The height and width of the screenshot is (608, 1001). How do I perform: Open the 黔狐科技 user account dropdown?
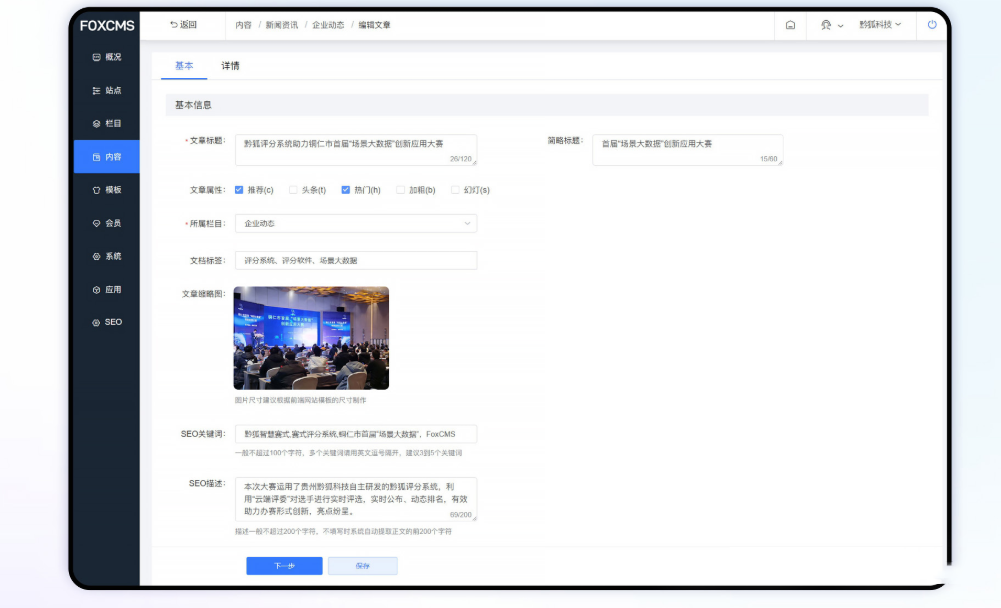(x=880, y=25)
